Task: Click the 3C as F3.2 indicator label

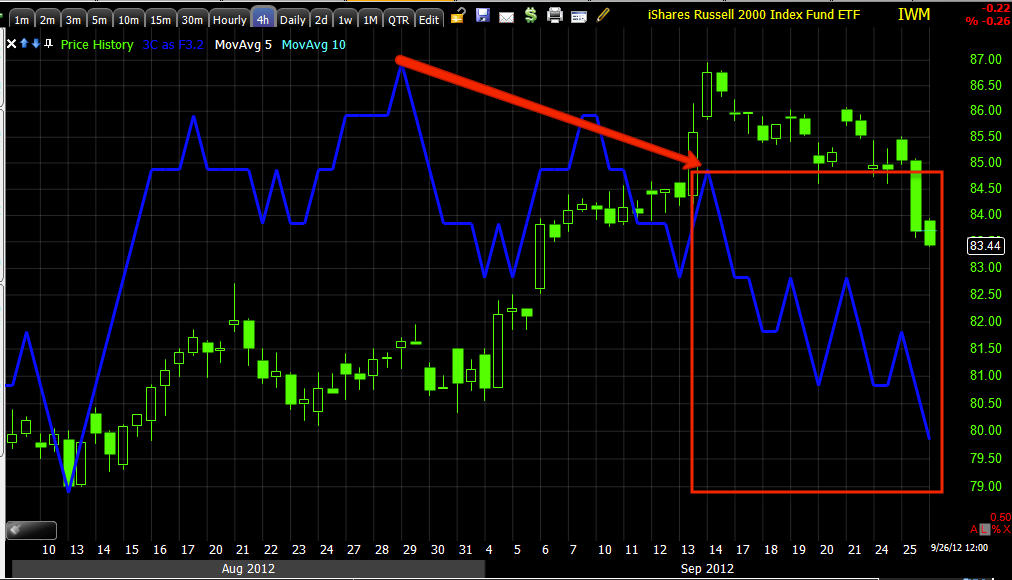Action: 172,45
